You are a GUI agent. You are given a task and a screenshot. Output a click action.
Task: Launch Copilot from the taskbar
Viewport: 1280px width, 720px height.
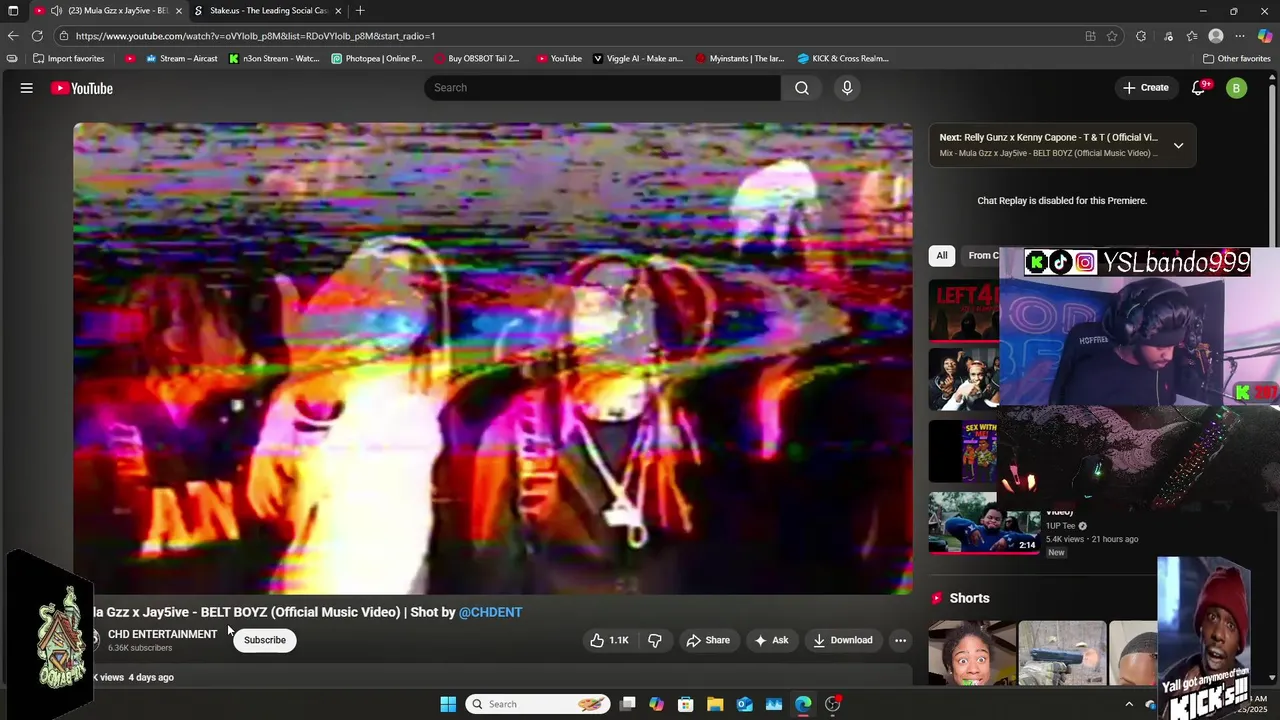pyautogui.click(x=656, y=704)
